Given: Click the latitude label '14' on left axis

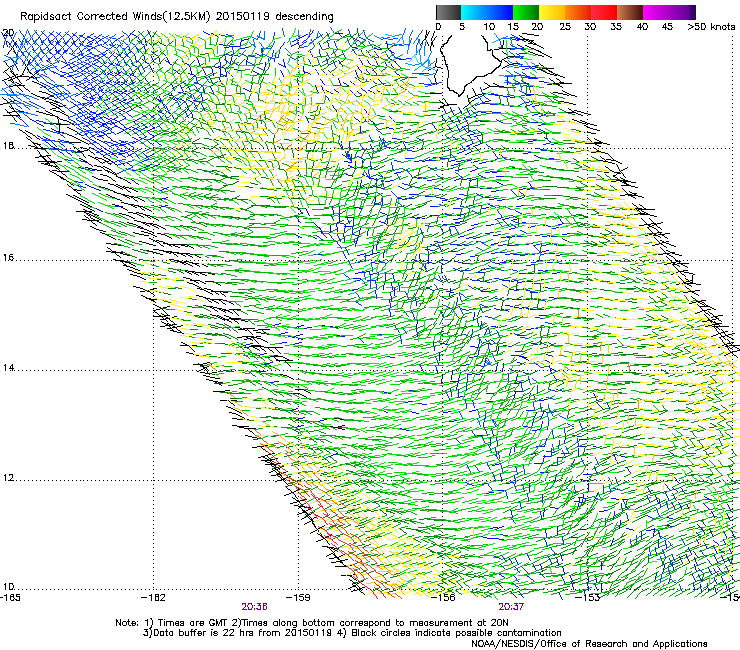Looking at the screenshot, I should 8,368.
